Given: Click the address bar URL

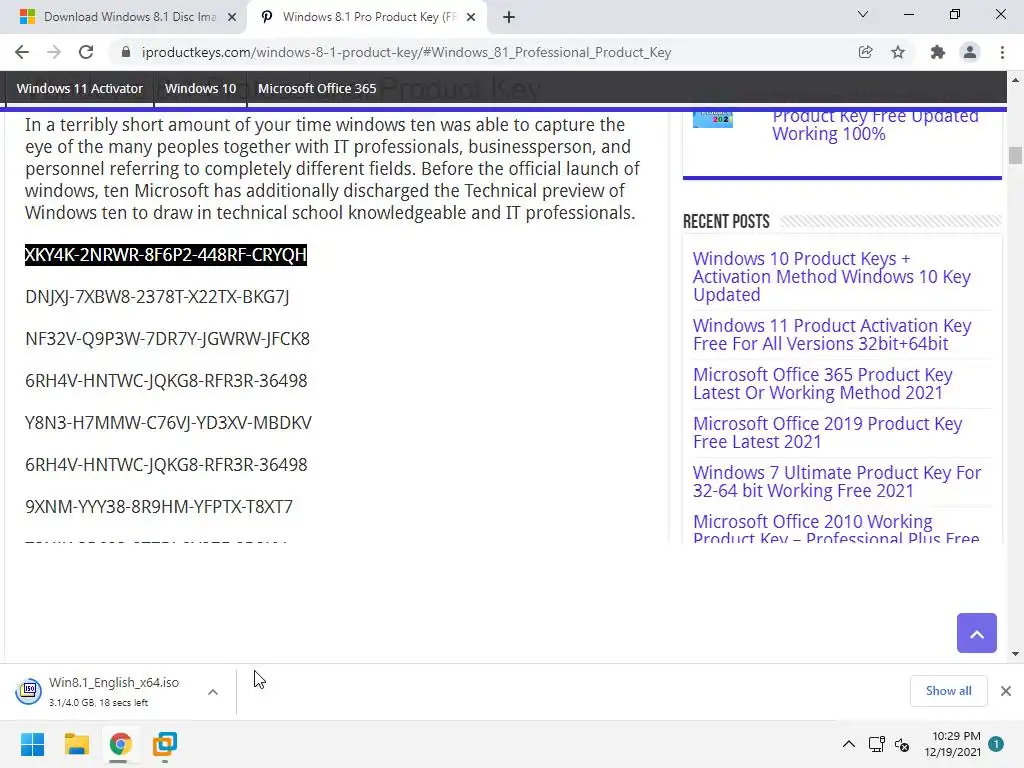Looking at the screenshot, I should click(x=406, y=52).
